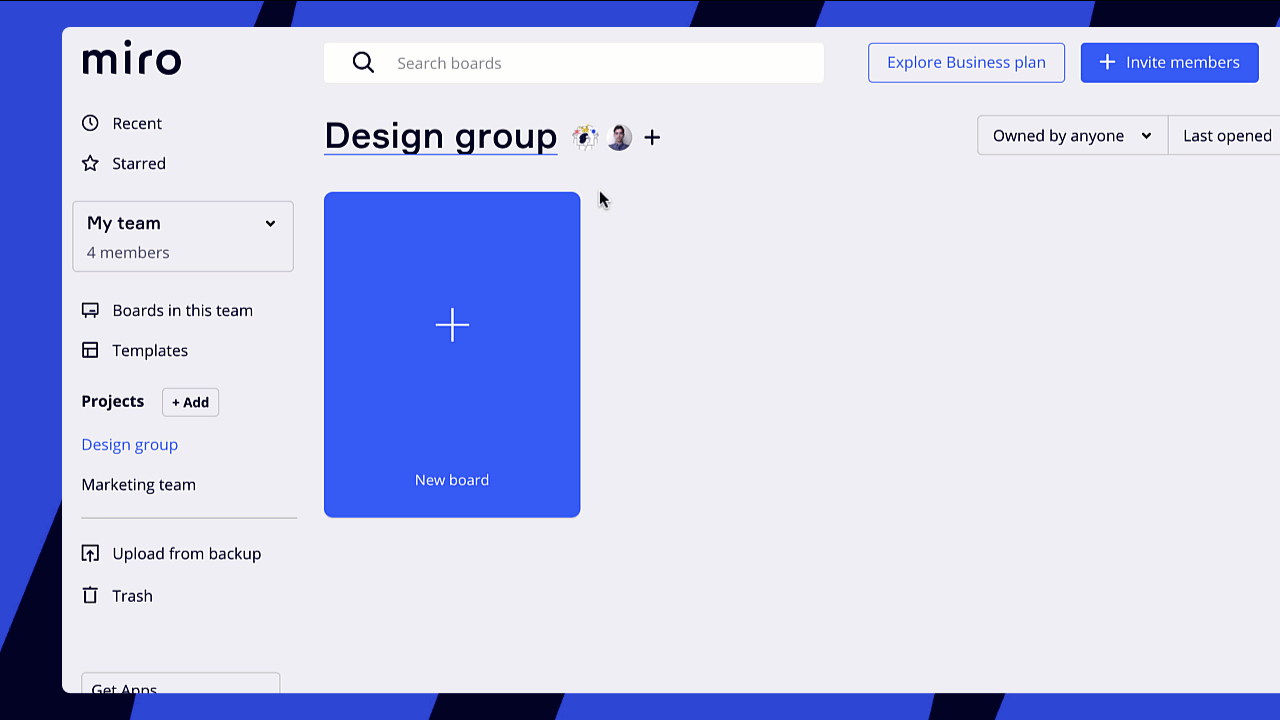Open the Last opened sort dropdown

[x=1226, y=136]
